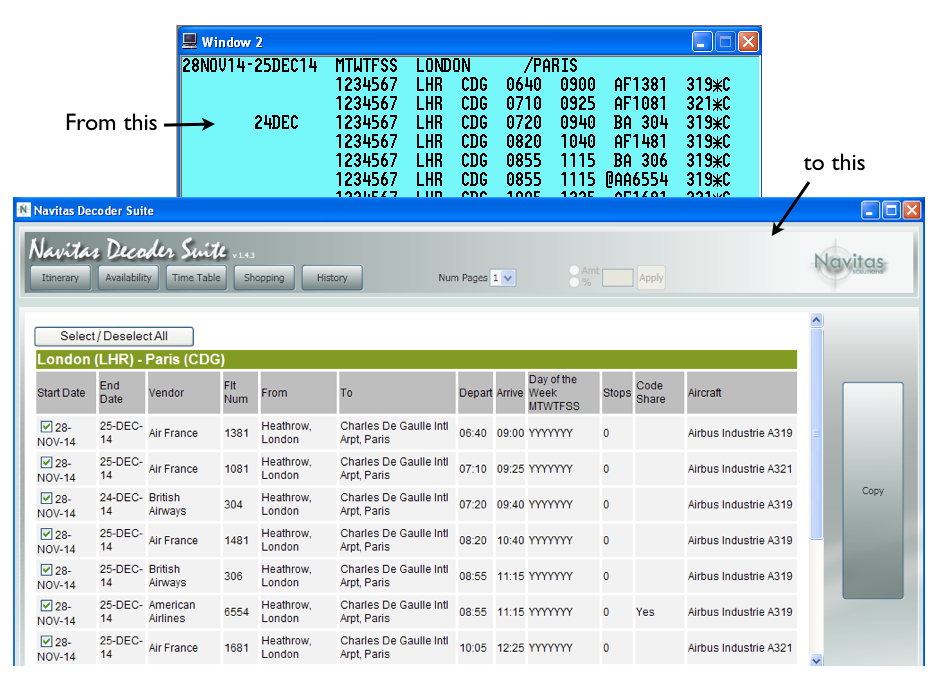Open the Availability tab
The image size is (940, 680).
[128, 278]
